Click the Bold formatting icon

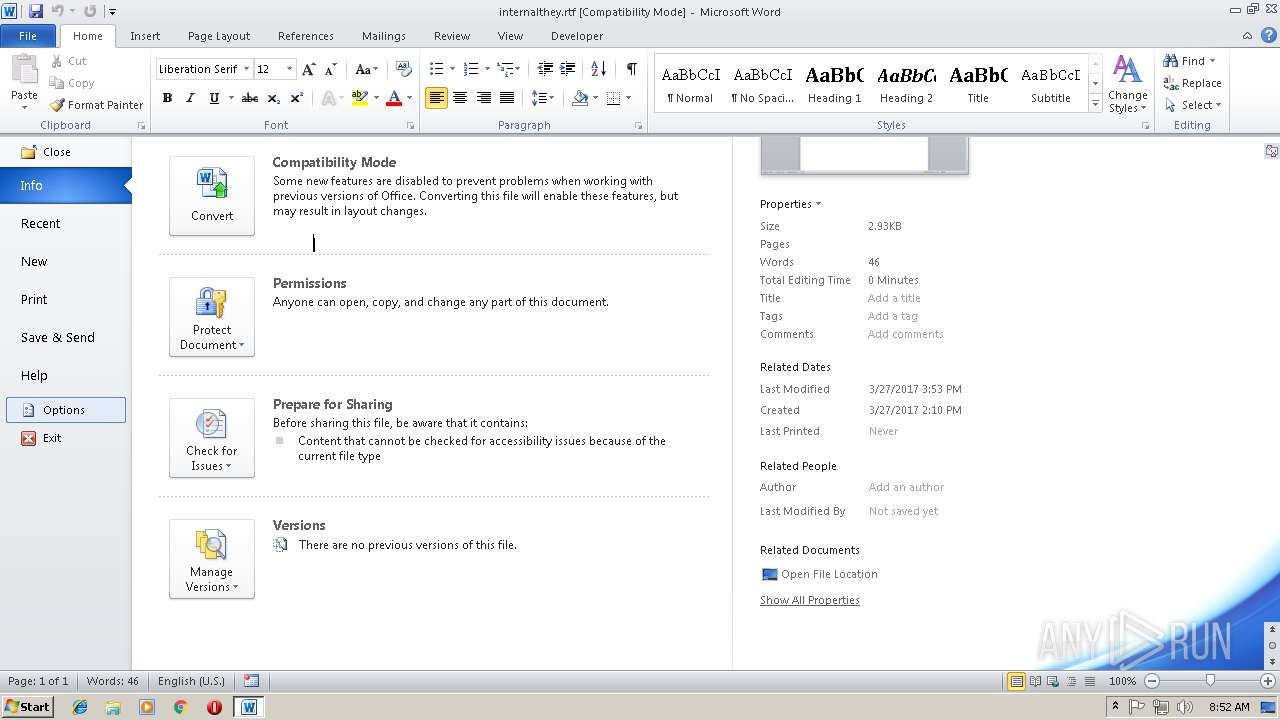167,98
